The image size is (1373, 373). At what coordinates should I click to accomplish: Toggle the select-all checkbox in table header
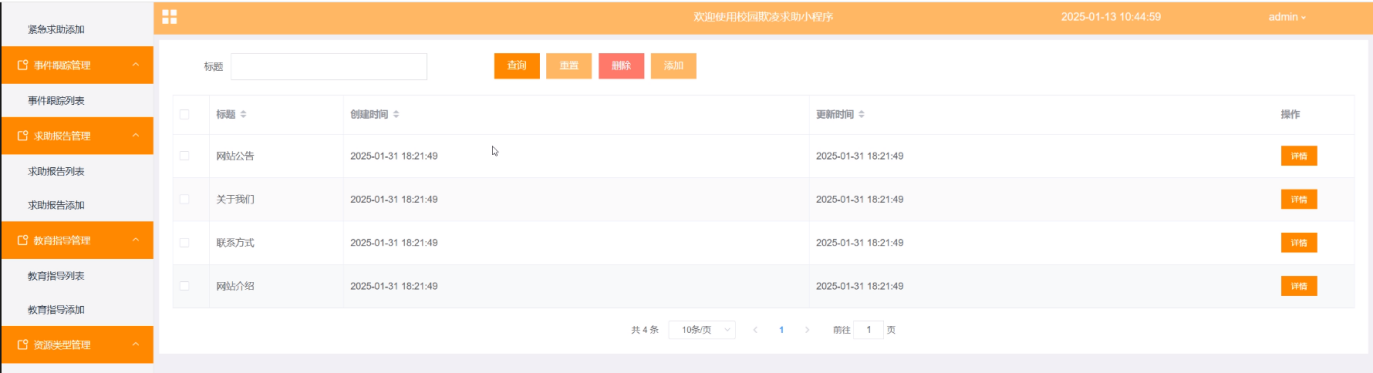[x=184, y=115]
